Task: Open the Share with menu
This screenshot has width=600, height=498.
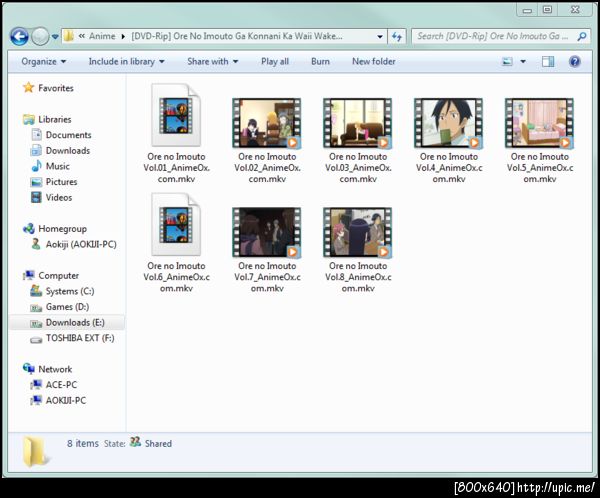Action: [x=213, y=62]
